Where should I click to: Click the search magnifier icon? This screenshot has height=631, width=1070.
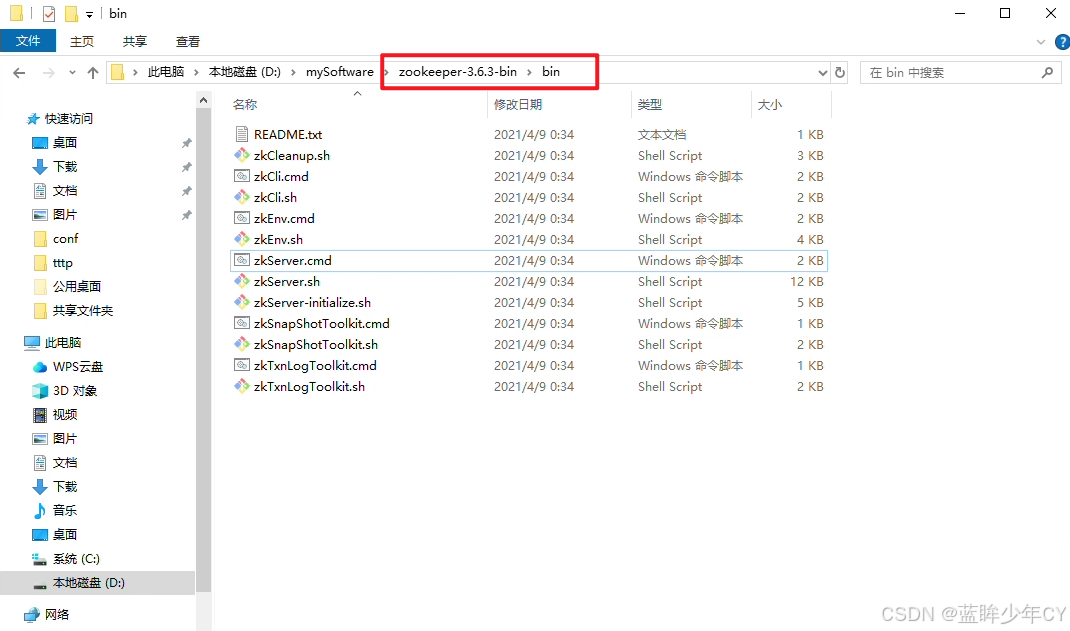pyautogui.click(x=1047, y=72)
